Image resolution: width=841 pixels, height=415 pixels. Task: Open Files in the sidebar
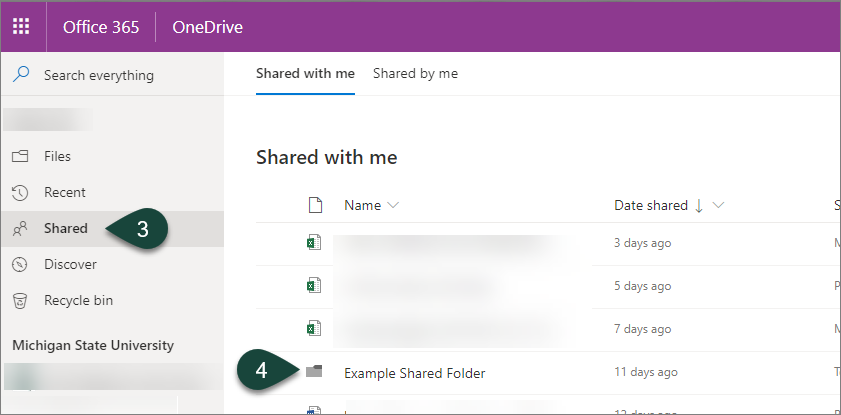pyautogui.click(x=112, y=157)
